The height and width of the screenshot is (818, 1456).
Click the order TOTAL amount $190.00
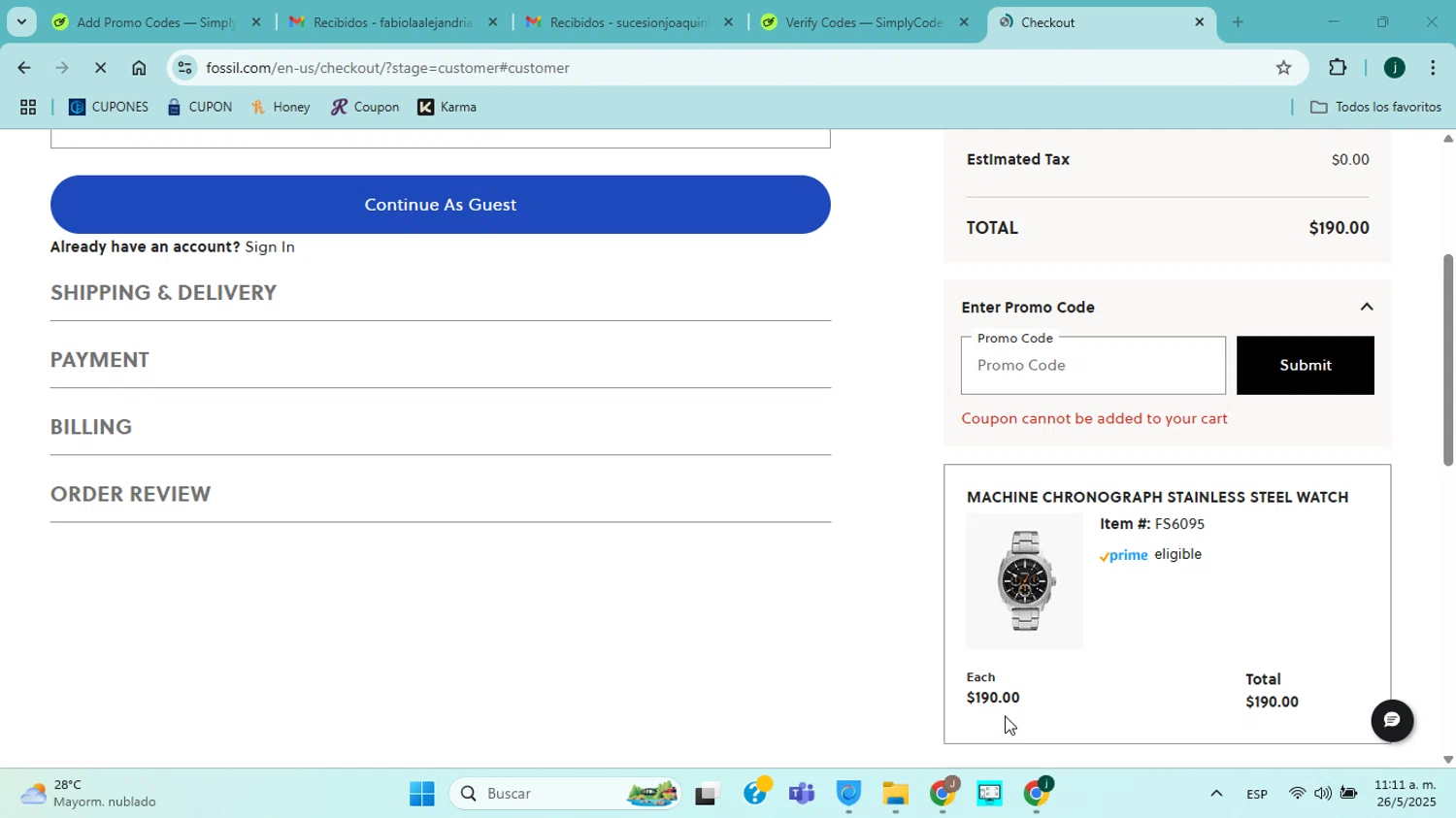[x=1340, y=228]
